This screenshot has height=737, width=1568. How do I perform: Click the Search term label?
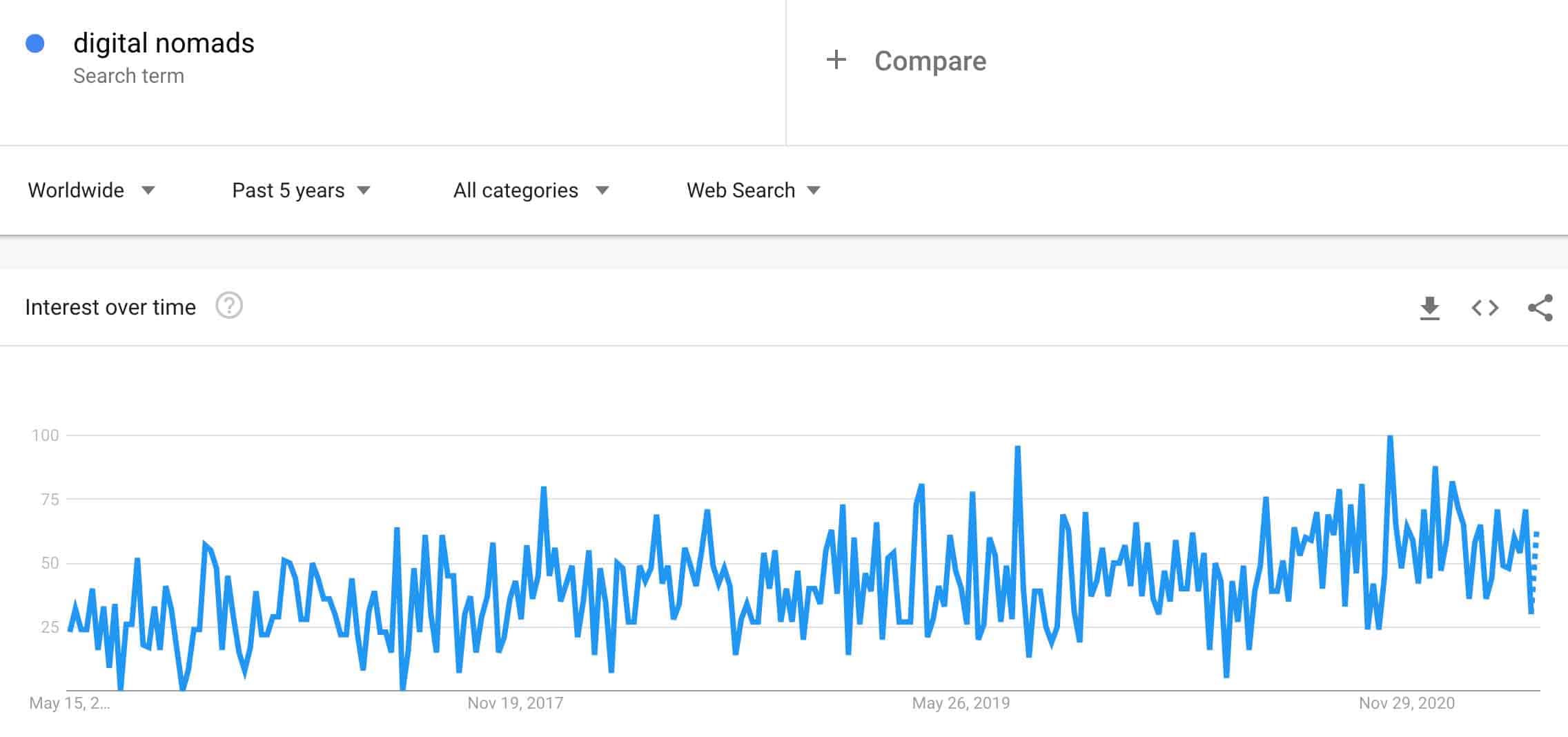129,76
